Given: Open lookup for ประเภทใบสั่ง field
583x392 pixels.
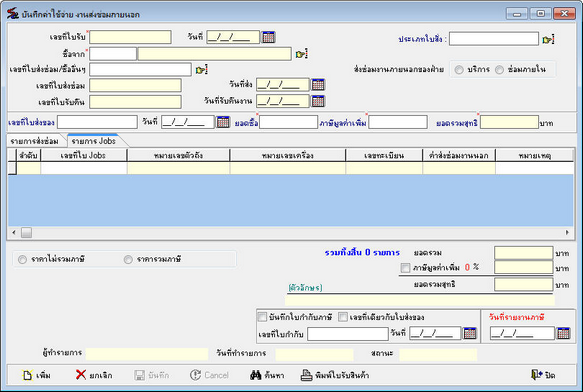Looking at the screenshot, I should coord(548,39).
